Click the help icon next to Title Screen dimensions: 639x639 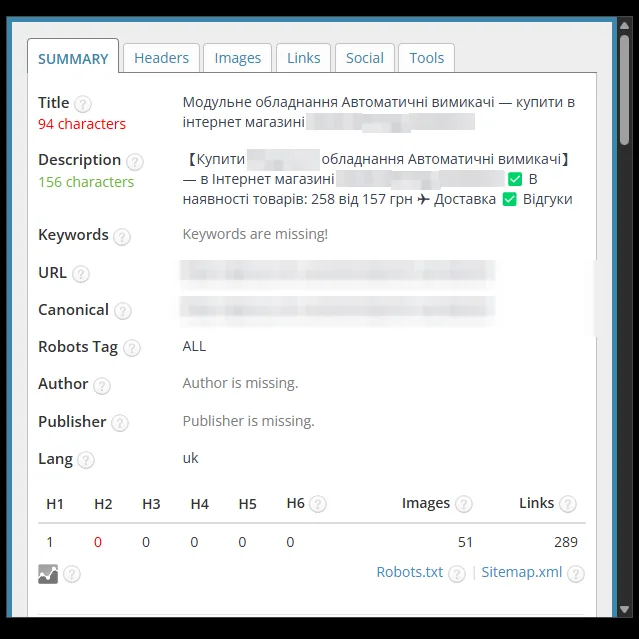(x=83, y=104)
